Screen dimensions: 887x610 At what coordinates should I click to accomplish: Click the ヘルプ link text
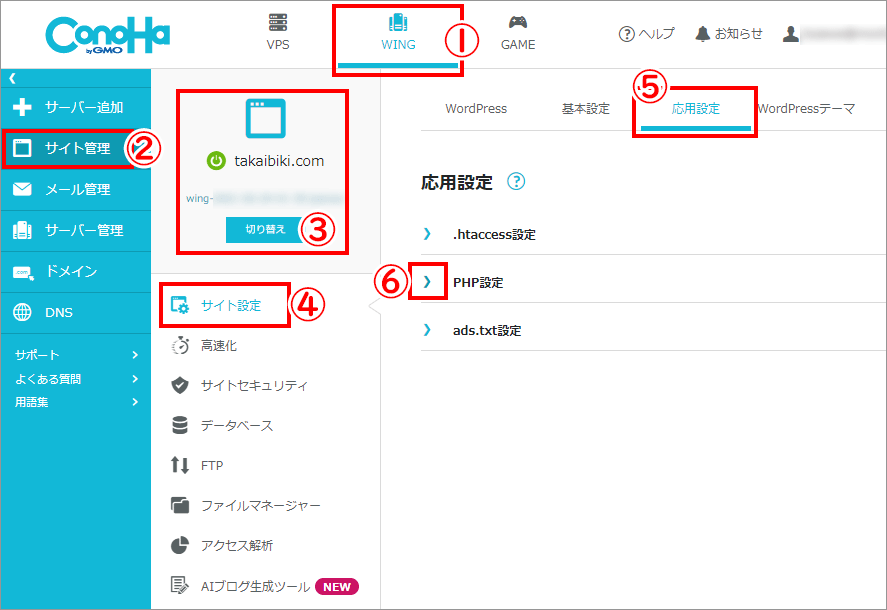pos(656,34)
